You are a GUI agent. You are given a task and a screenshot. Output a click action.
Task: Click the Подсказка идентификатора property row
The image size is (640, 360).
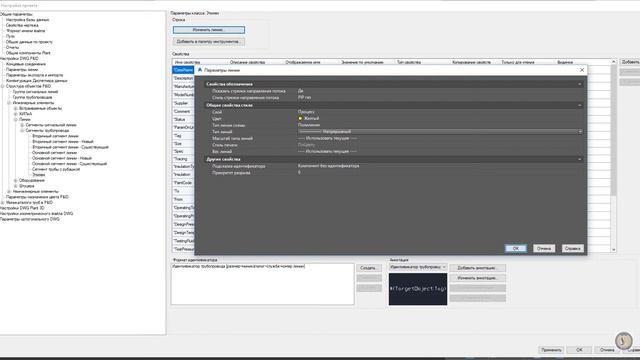click(394, 166)
